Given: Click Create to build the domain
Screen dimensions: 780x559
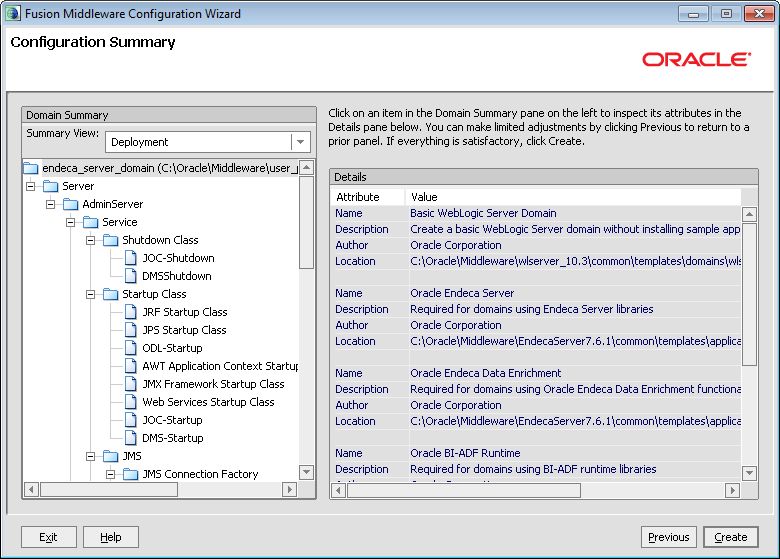Looking at the screenshot, I should pos(731,537).
